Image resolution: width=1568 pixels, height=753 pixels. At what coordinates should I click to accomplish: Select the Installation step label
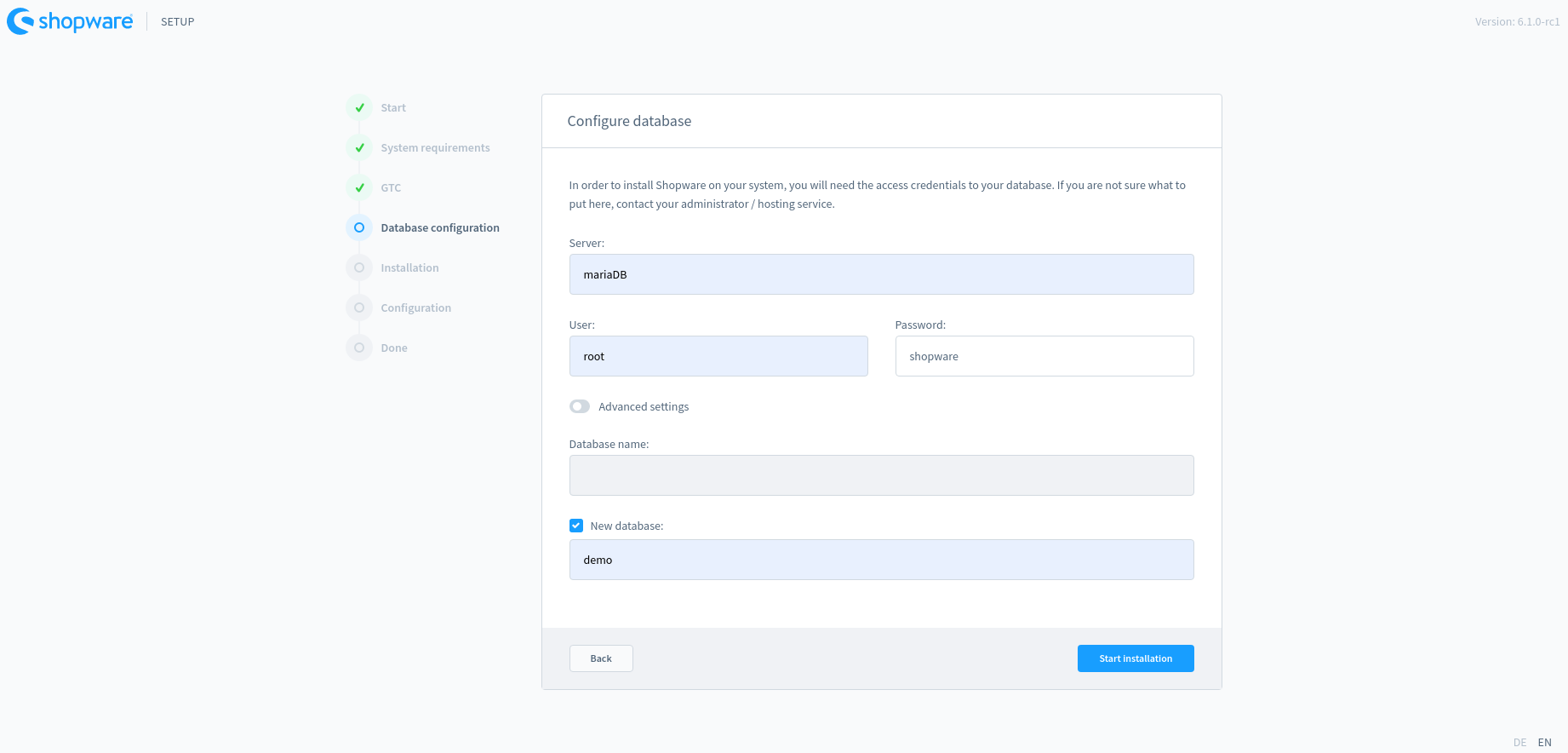pos(409,267)
